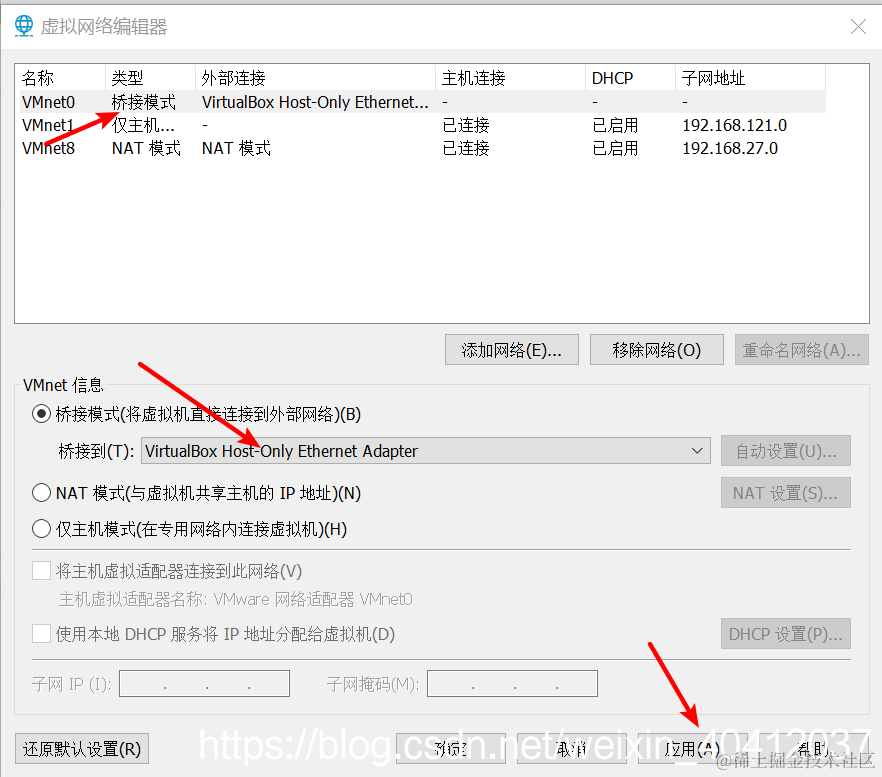Close the Virtual Network Editor dialog
882x777 pixels.
click(x=858, y=26)
